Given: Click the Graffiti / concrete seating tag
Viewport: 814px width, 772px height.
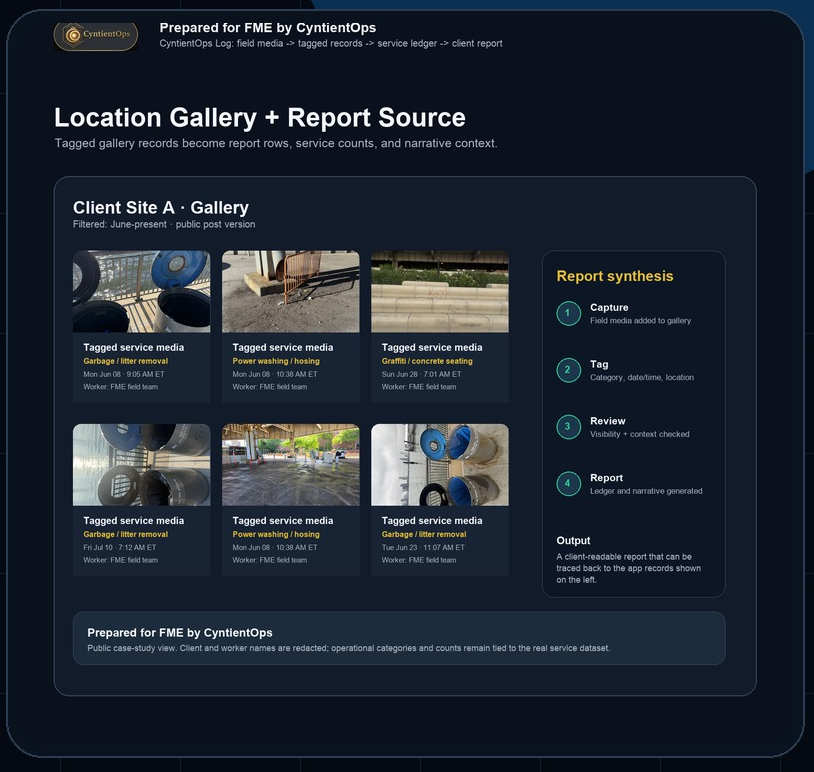Looking at the screenshot, I should [x=427, y=361].
